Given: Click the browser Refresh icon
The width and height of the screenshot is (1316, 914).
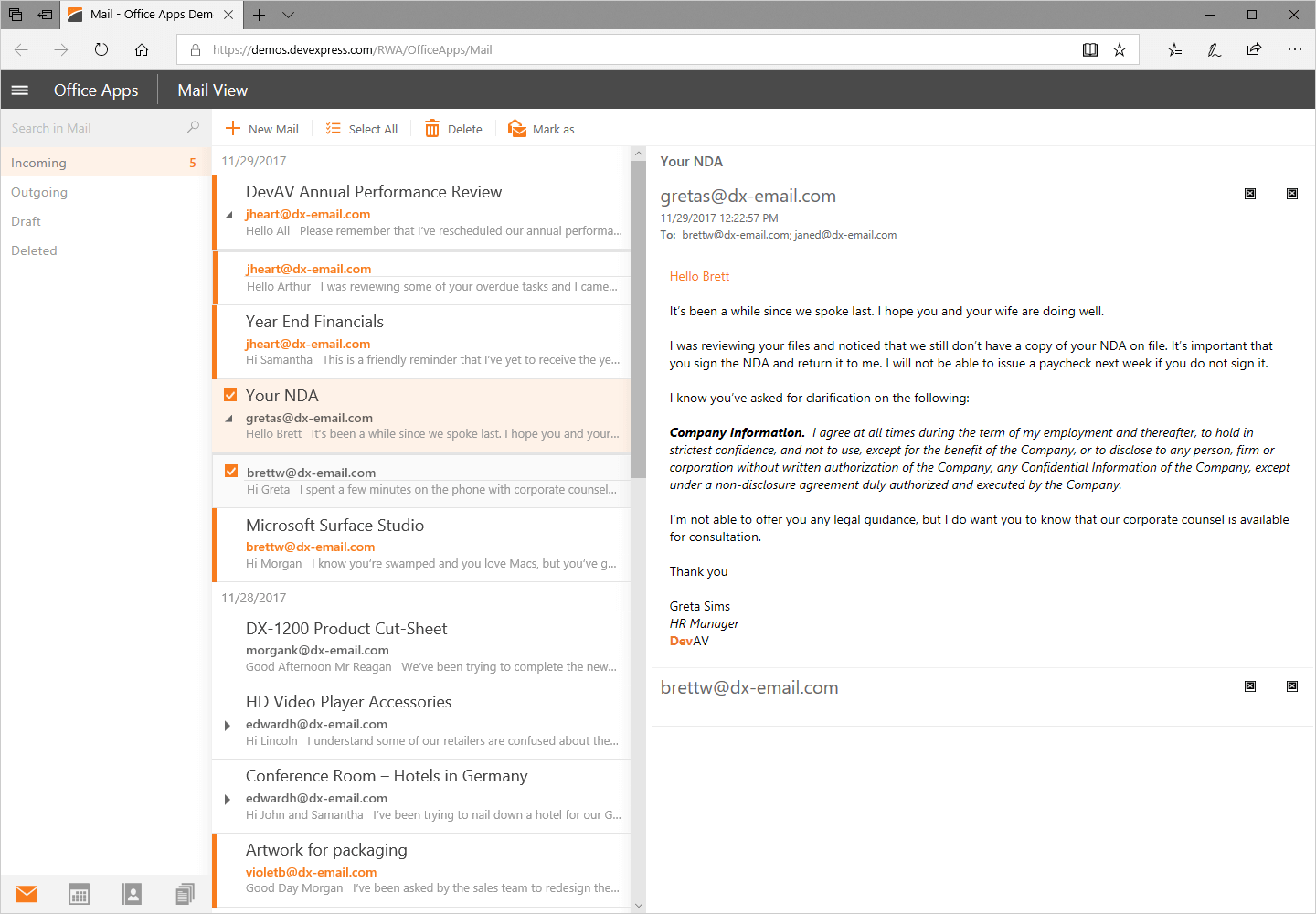Looking at the screenshot, I should tap(101, 49).
